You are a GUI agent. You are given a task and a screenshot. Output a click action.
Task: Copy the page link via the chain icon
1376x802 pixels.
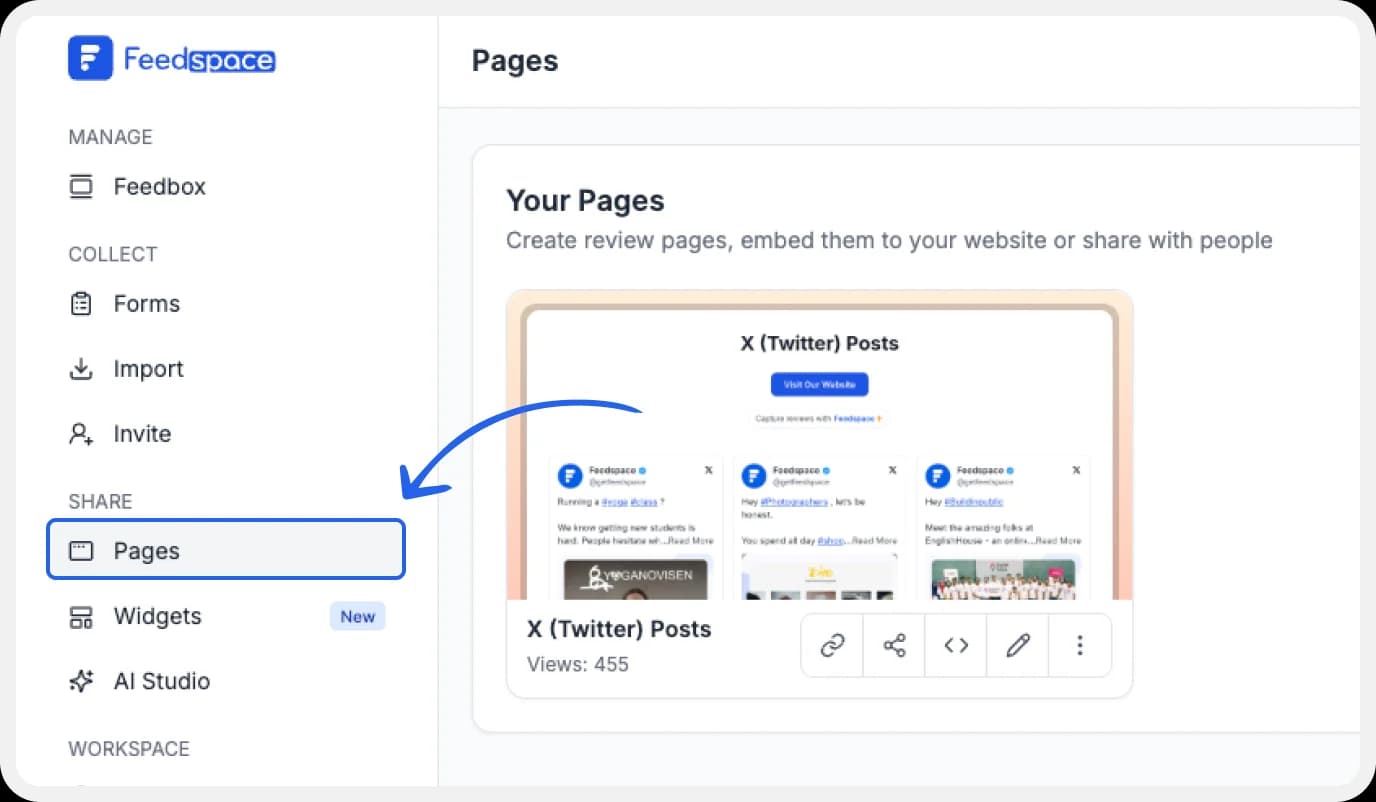pos(831,645)
